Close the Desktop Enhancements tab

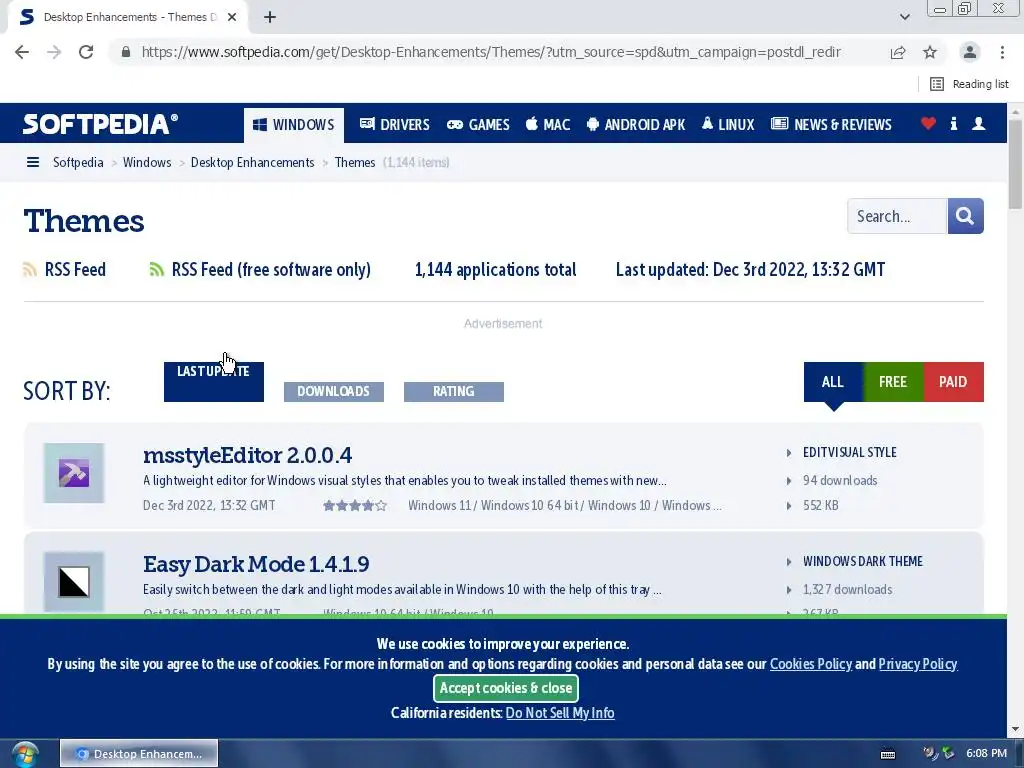pyautogui.click(x=232, y=17)
